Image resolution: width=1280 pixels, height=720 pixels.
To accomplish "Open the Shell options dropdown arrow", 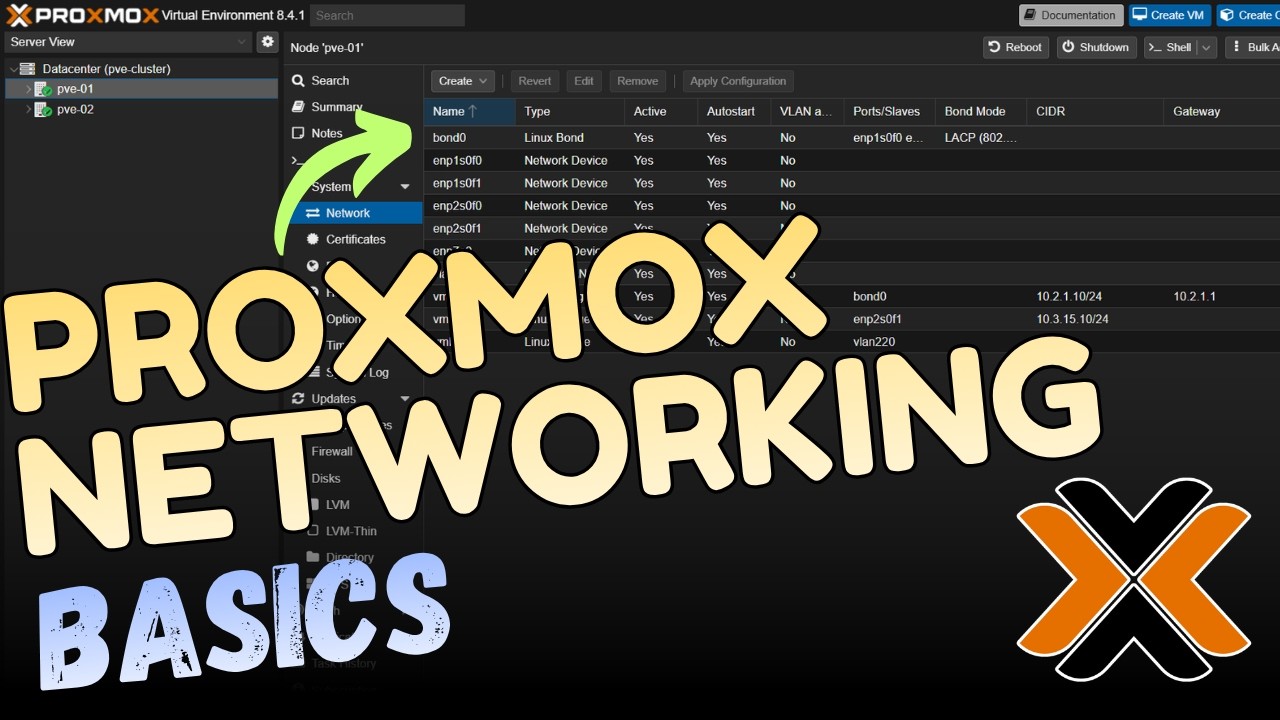I will click(1207, 47).
